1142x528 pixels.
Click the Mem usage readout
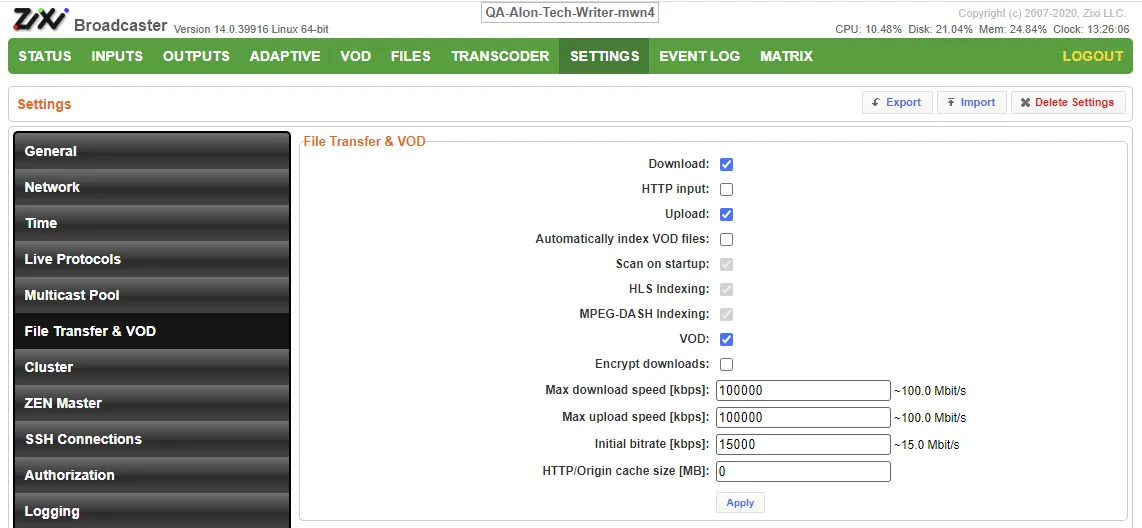pyautogui.click(x=1013, y=29)
